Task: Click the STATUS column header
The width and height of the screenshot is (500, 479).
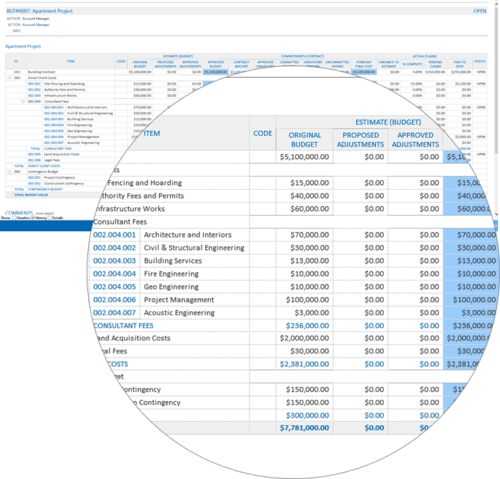Action: [480, 61]
